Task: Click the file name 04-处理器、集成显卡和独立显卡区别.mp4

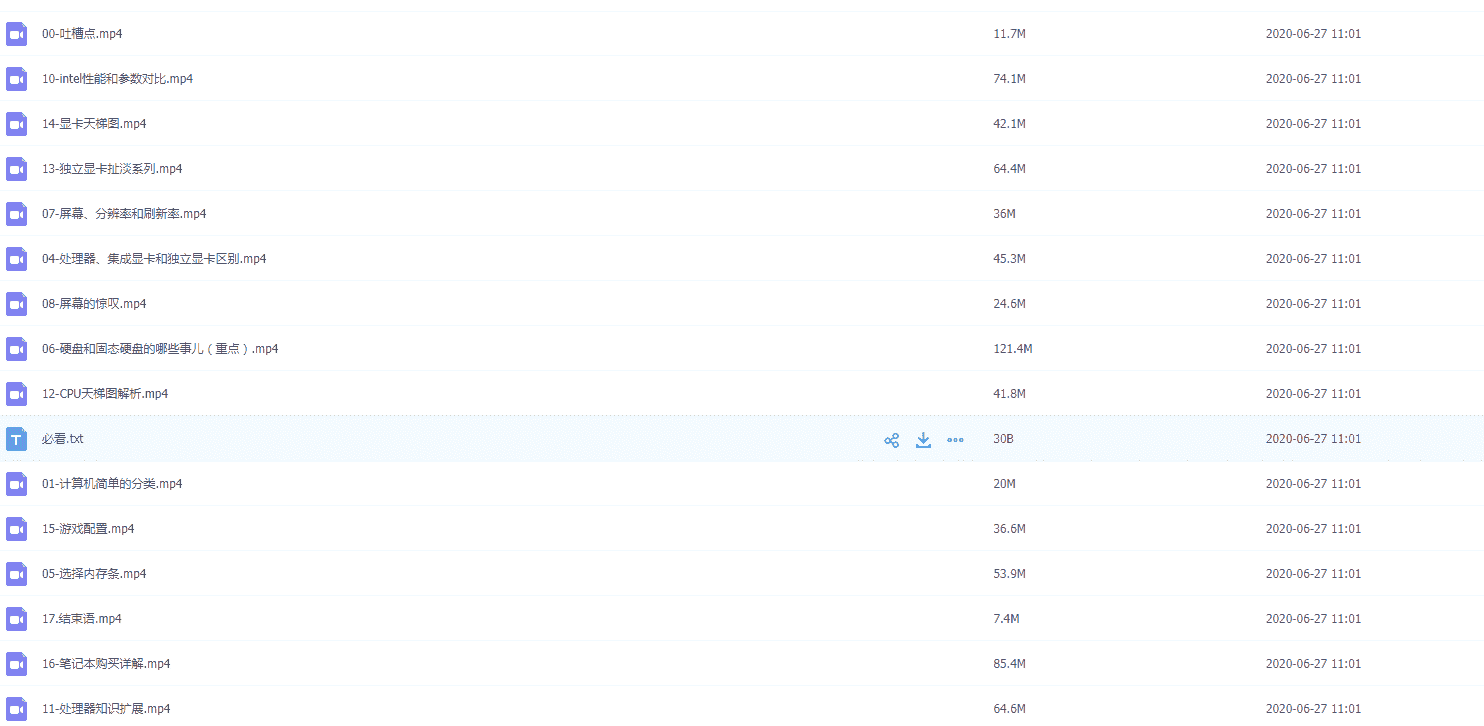Action: pyautogui.click(x=154, y=259)
